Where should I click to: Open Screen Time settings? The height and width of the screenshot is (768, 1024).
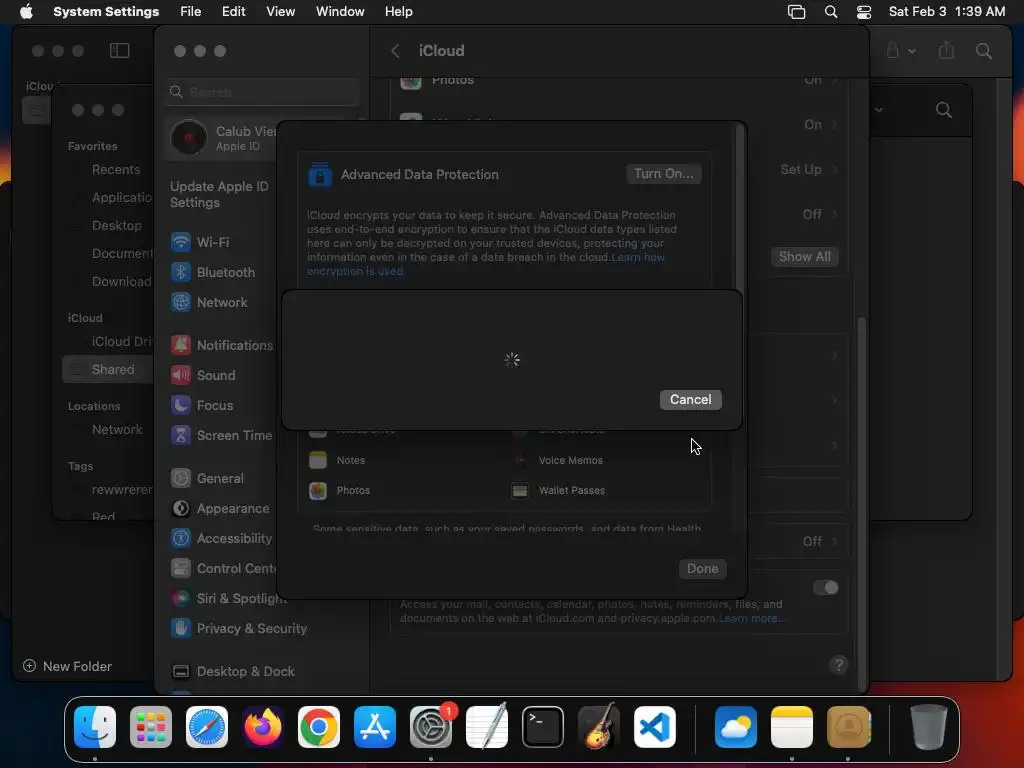(x=222, y=436)
